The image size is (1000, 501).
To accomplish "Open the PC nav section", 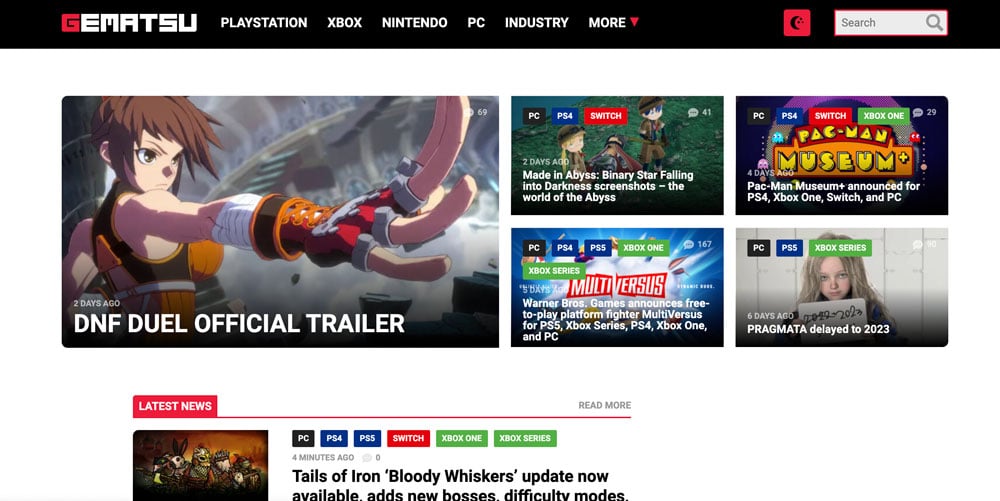I will 476,23.
